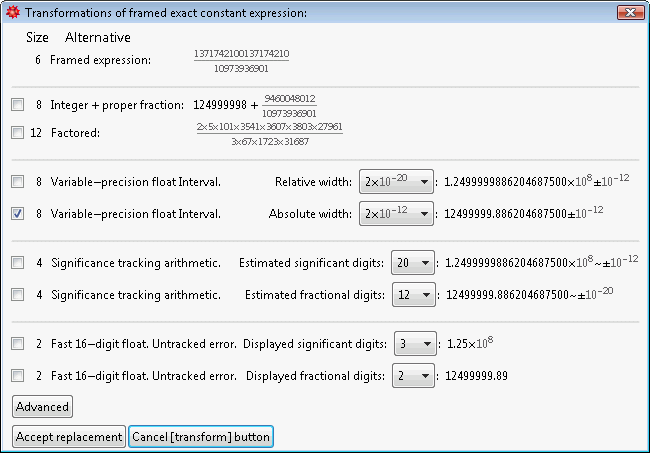Click the Framed expression label
This screenshot has width=650, height=453.
click(100, 60)
